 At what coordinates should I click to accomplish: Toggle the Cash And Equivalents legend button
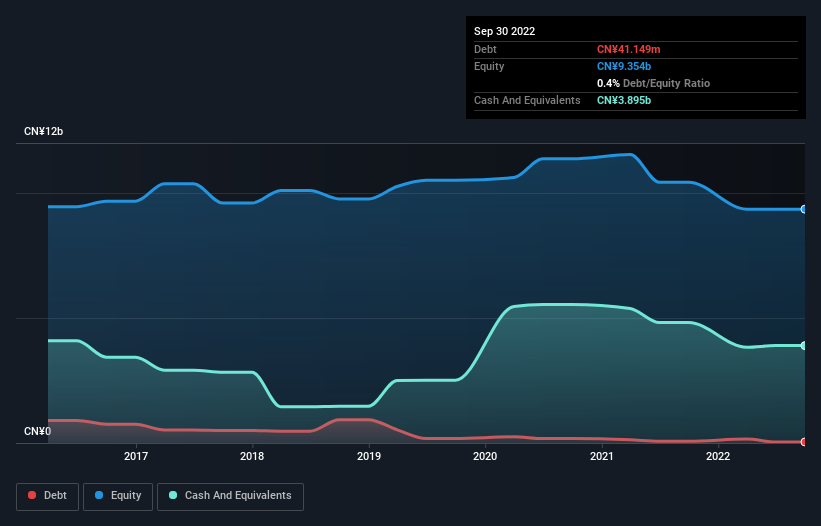pyautogui.click(x=230, y=496)
